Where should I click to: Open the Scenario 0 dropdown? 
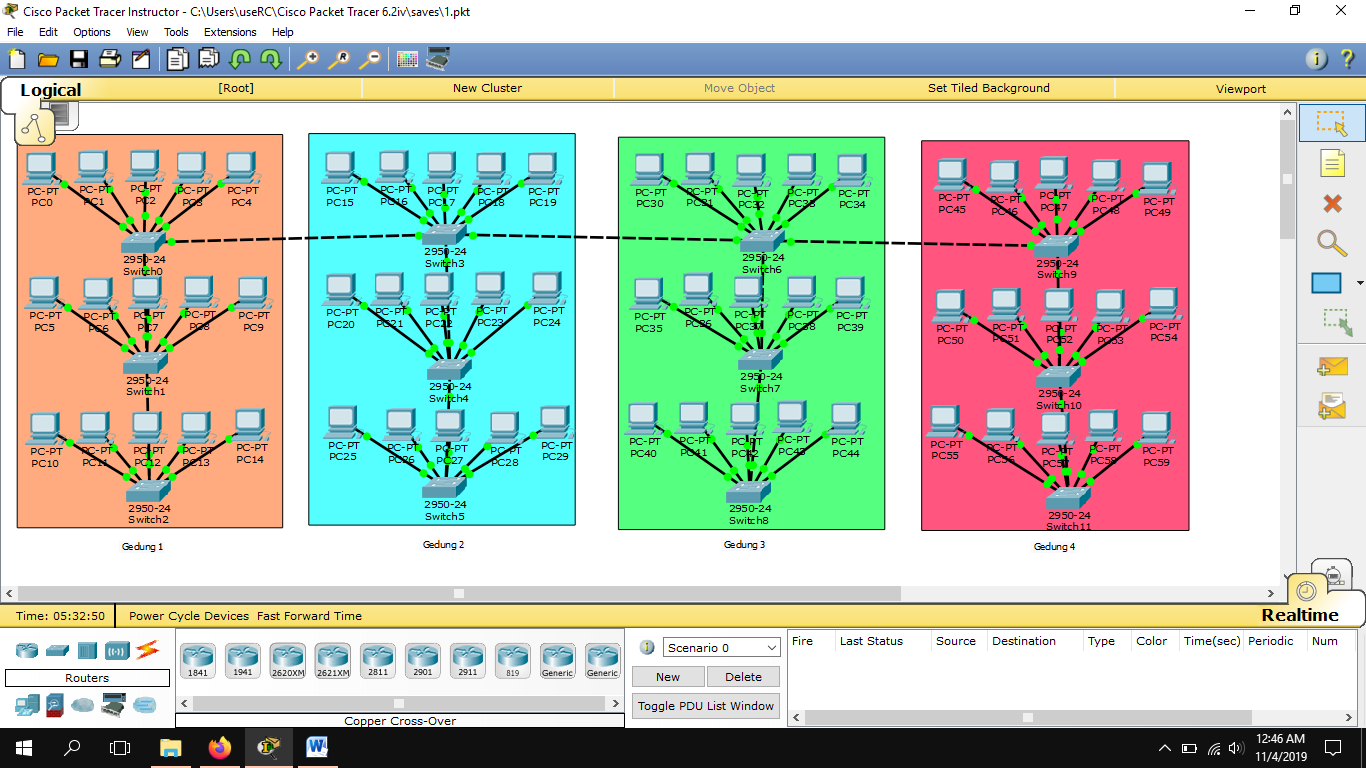[x=721, y=648]
